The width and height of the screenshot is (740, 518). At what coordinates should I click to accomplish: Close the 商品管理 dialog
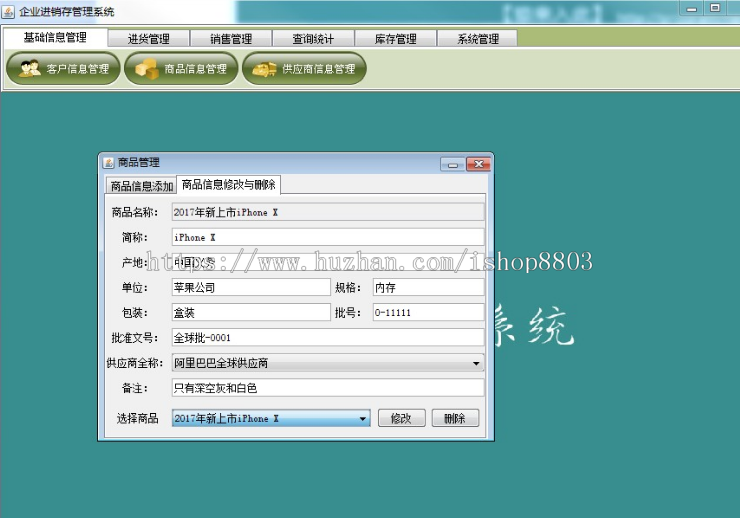click(479, 164)
